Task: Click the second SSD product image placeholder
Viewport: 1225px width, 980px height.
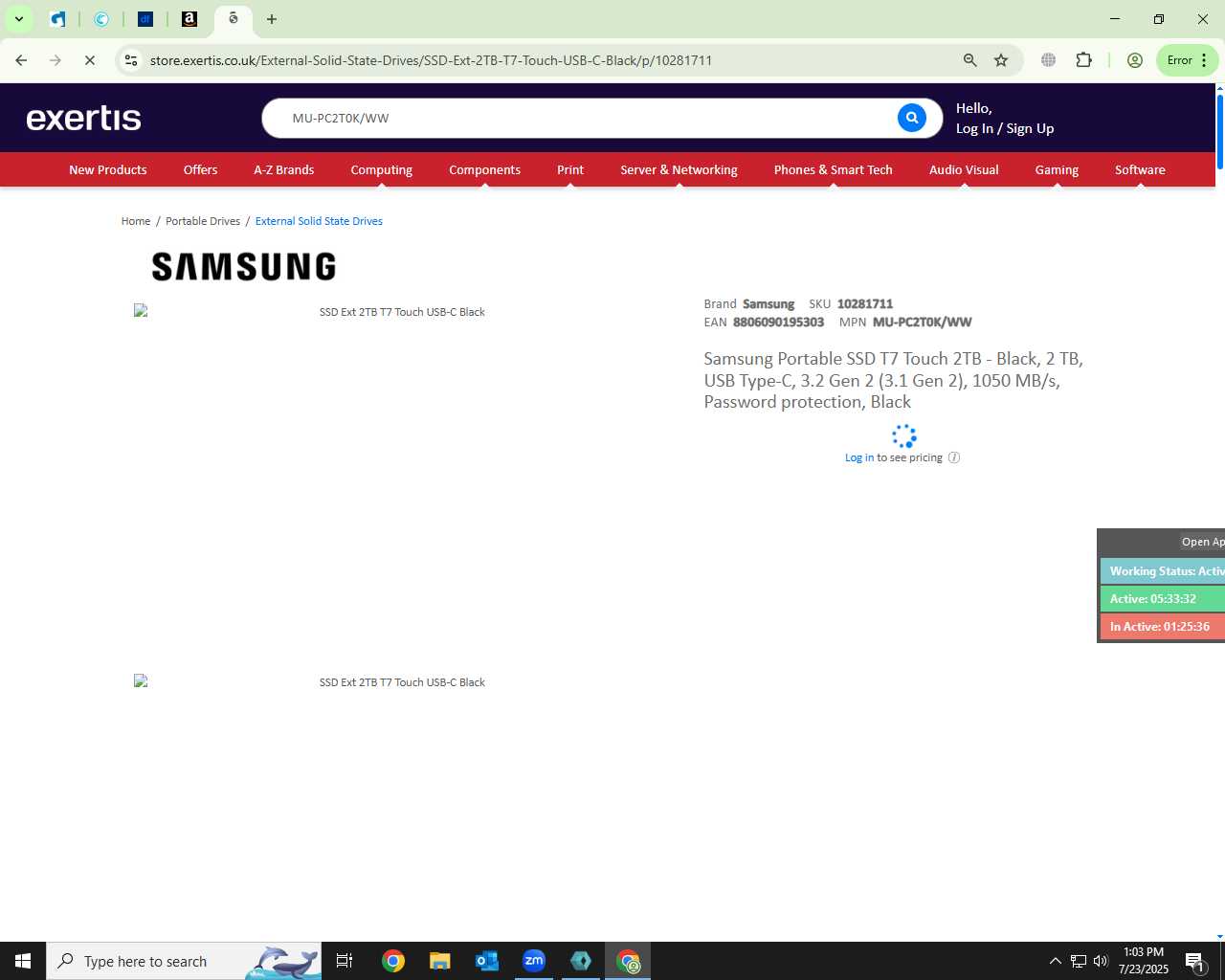Action: pos(402,682)
